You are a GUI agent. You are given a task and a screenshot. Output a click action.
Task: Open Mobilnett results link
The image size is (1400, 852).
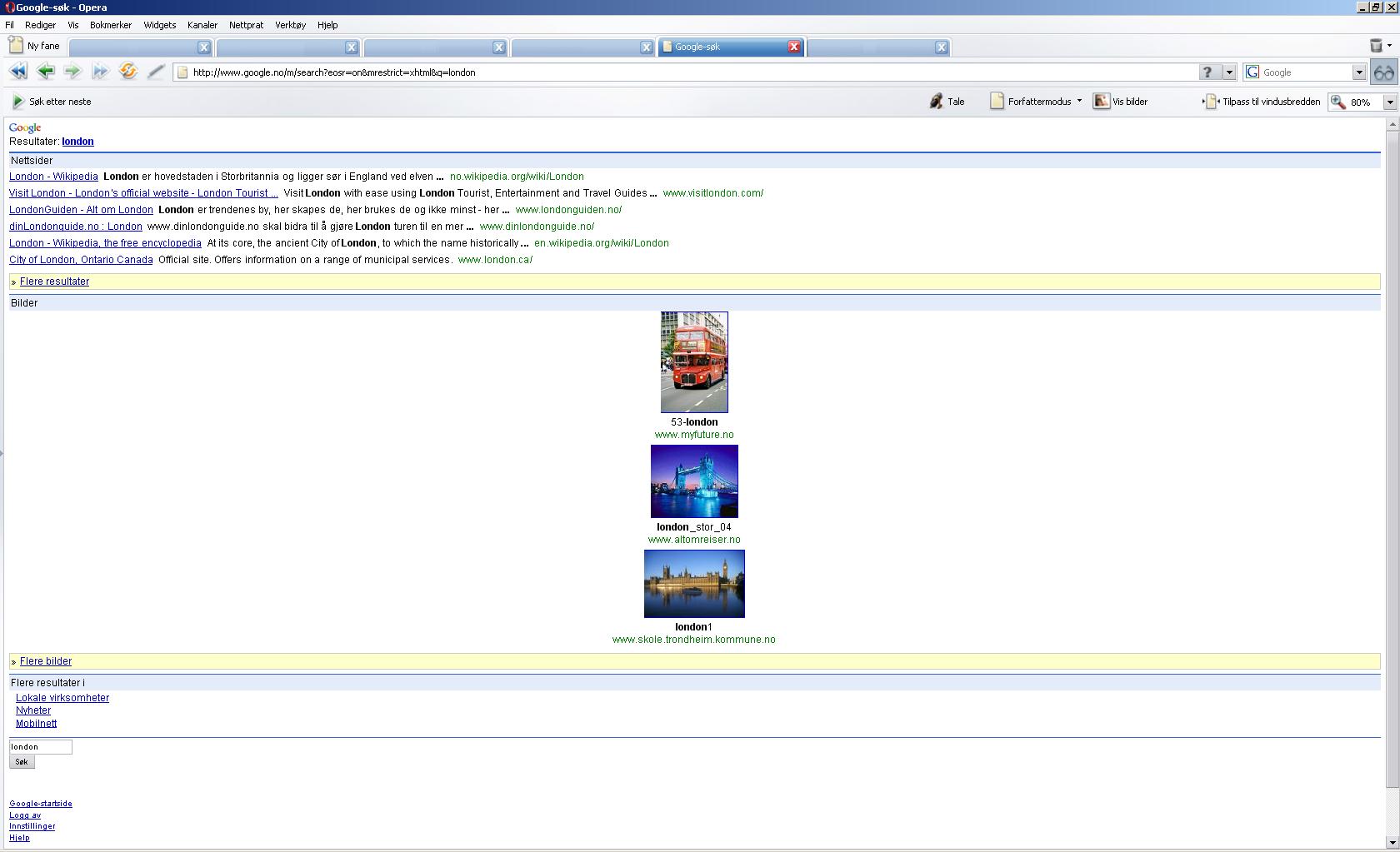(x=36, y=724)
